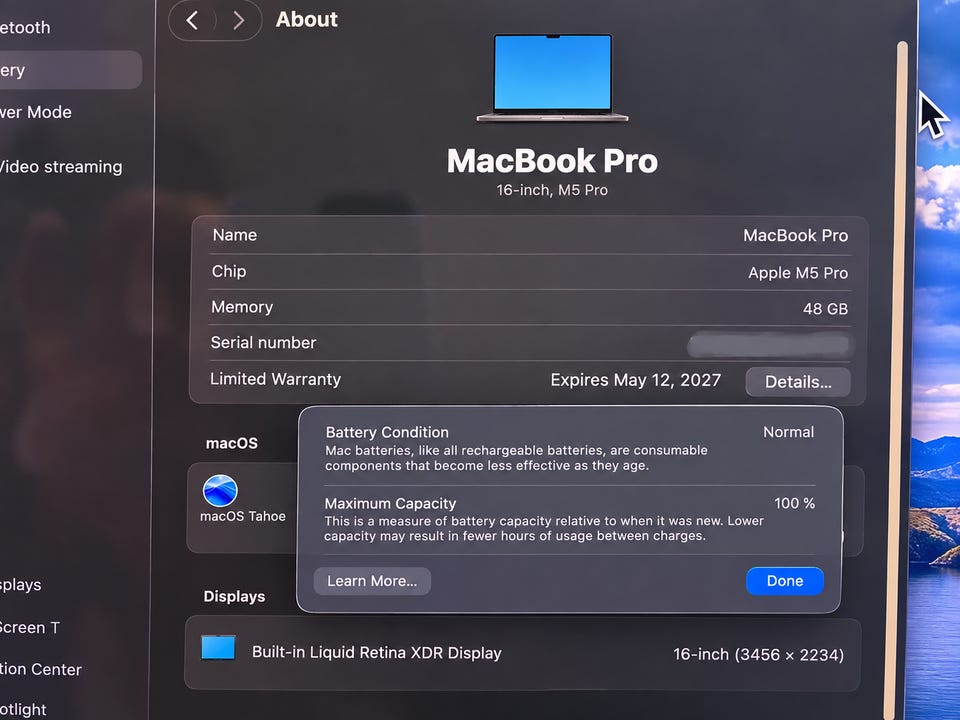The width and height of the screenshot is (960, 720).
Task: Click the Built-in display icon
Action: click(219, 648)
